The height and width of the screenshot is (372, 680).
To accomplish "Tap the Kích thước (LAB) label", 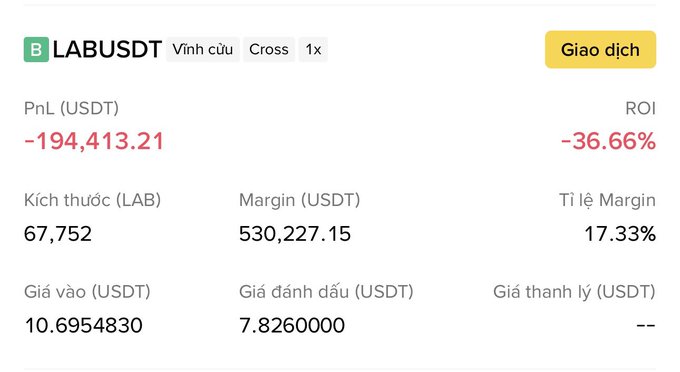I will tap(92, 200).
